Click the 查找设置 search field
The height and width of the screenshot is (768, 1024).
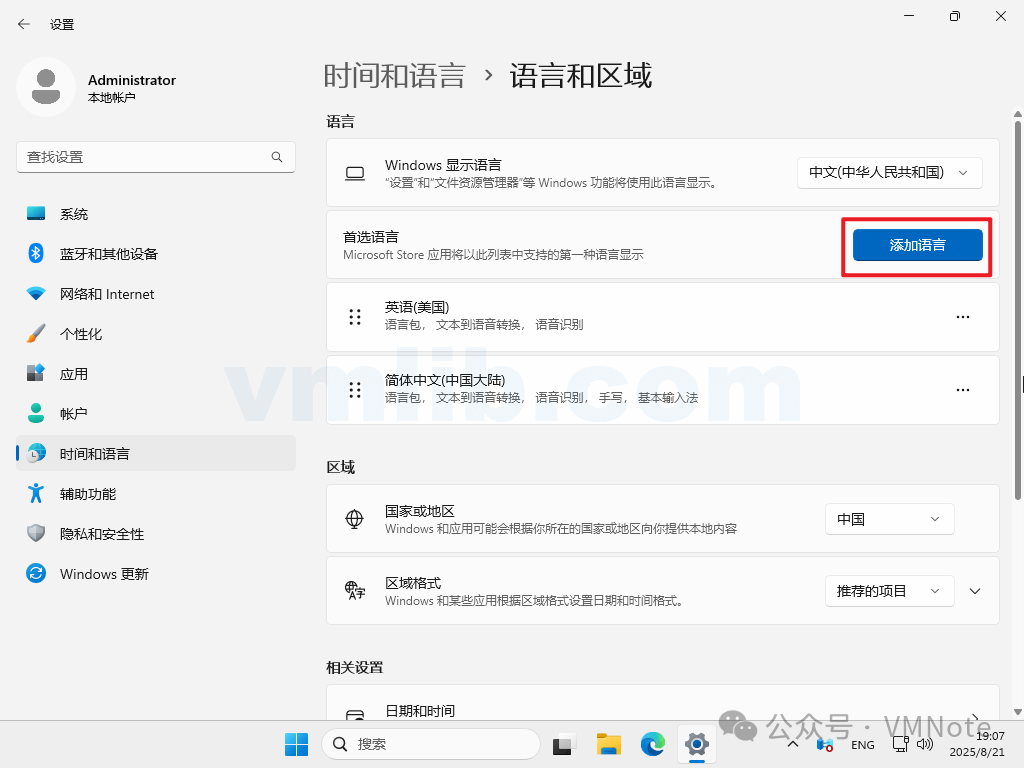point(140,157)
